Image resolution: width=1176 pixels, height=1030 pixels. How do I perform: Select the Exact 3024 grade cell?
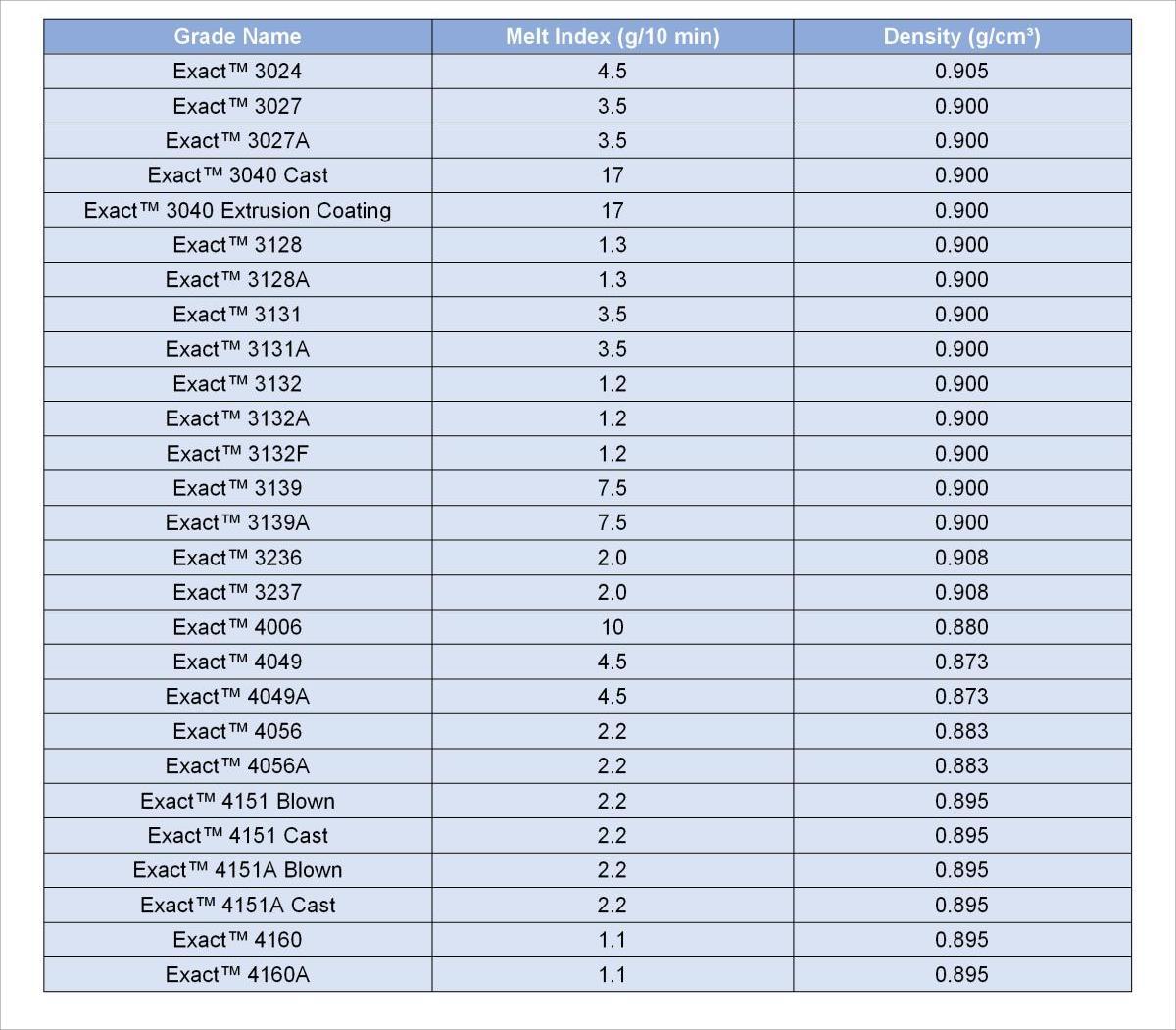[x=238, y=72]
